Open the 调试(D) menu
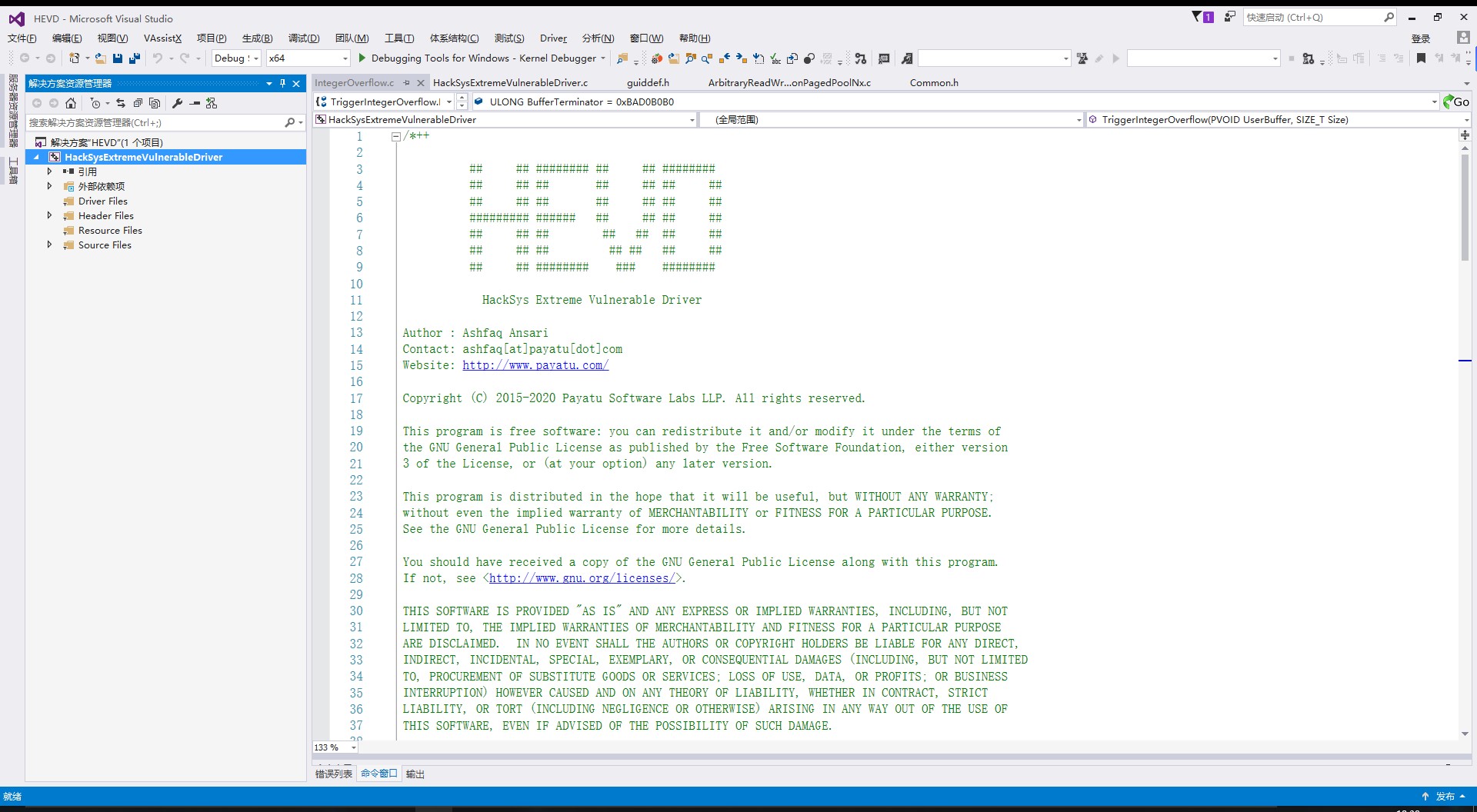 [x=304, y=38]
